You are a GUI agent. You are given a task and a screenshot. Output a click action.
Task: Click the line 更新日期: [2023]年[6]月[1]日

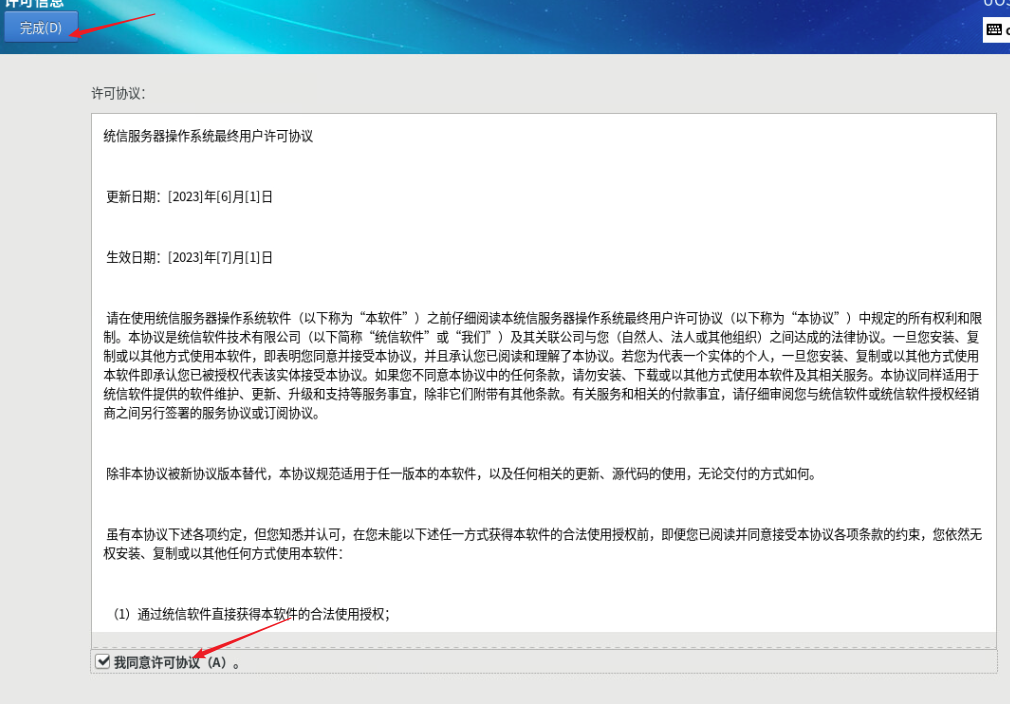pos(189,196)
